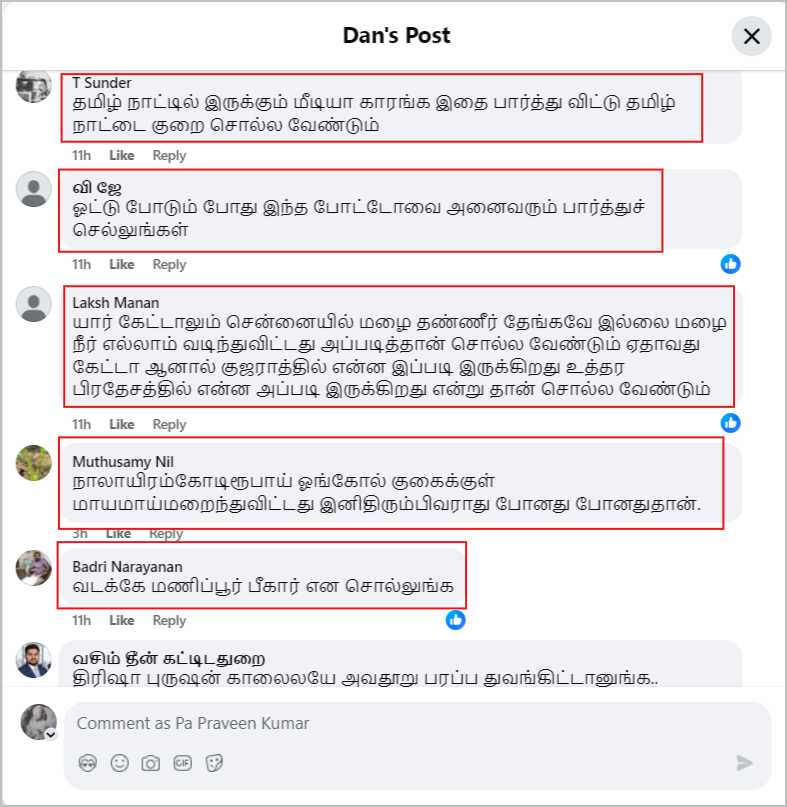Viewport: 787px width, 807px height.
Task: Switch commenting profile via avatar dropdown arrow
Action: point(50,734)
